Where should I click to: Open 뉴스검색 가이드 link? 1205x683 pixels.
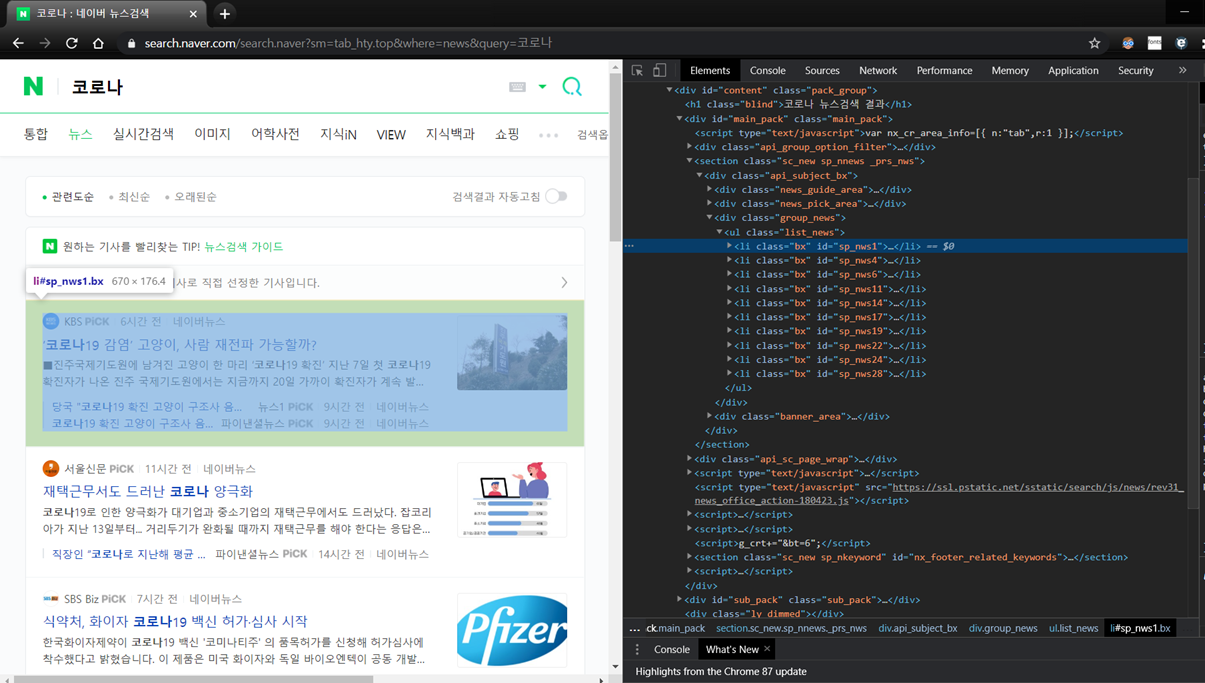click(x=244, y=246)
